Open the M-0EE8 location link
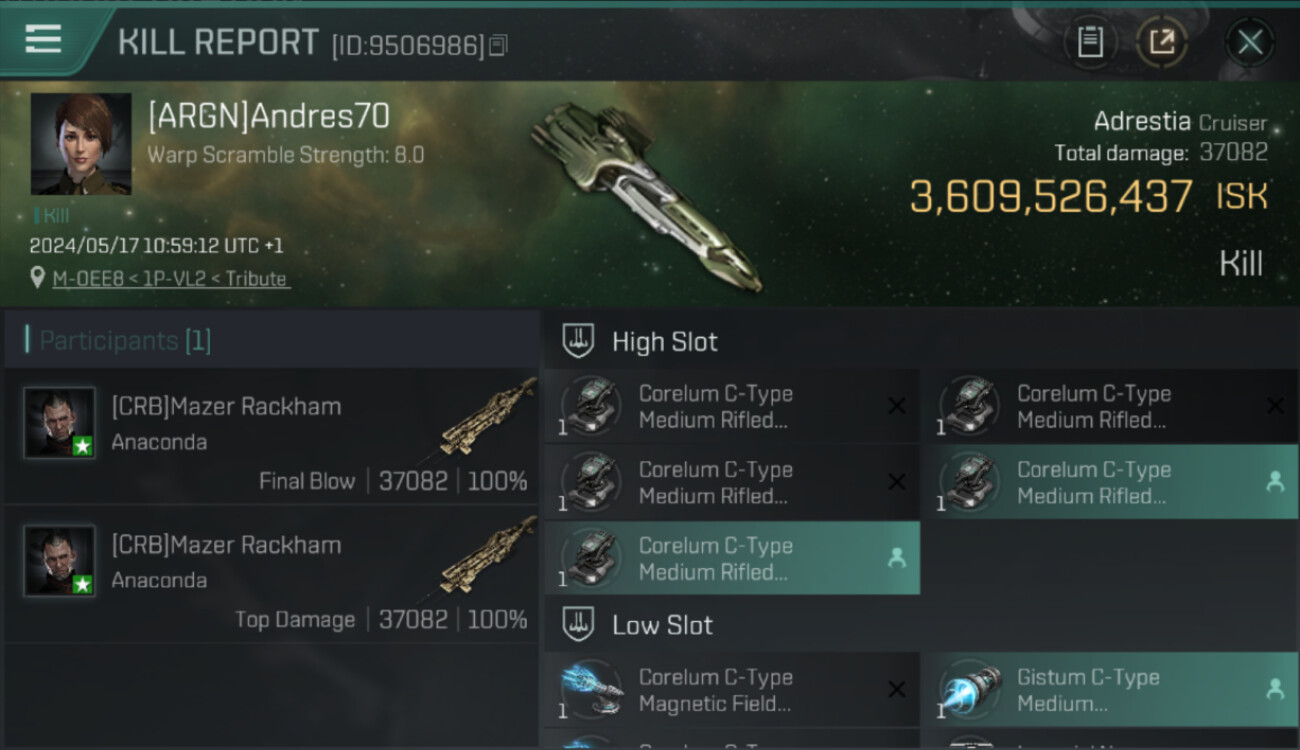 click(x=170, y=279)
